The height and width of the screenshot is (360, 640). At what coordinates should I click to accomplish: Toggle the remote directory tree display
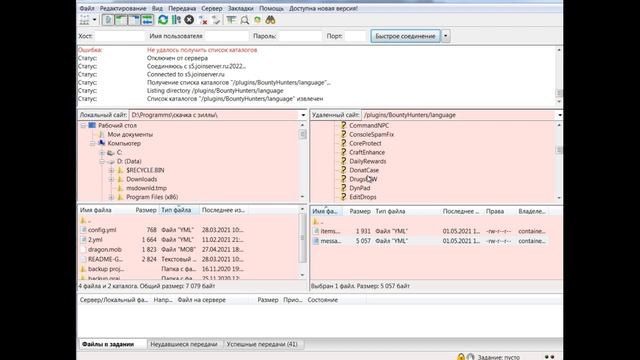click(x=134, y=20)
